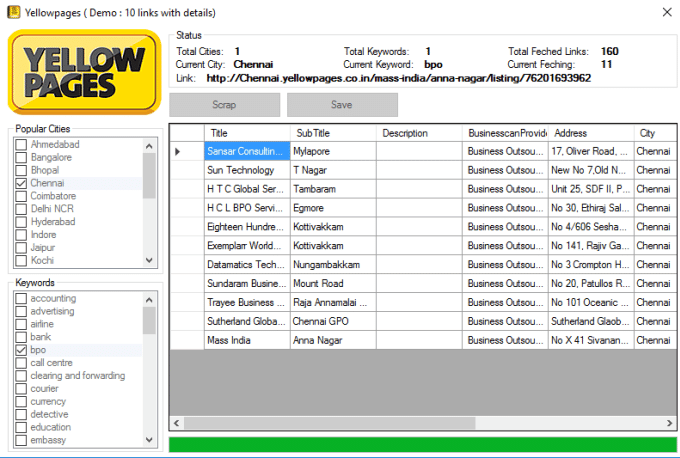Click the Description column header
680x458 pixels.
419,133
